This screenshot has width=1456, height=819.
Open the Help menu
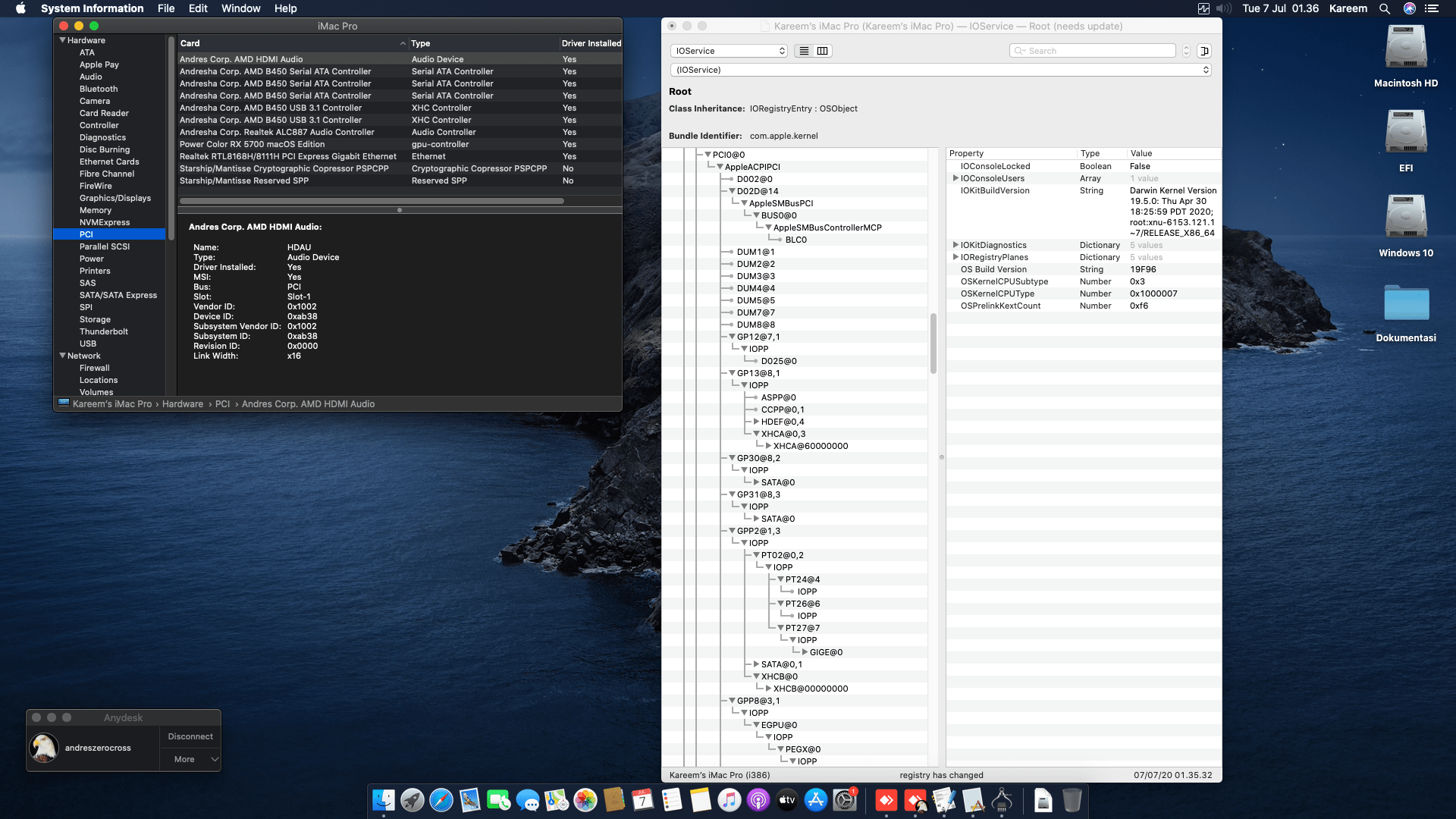coord(286,8)
